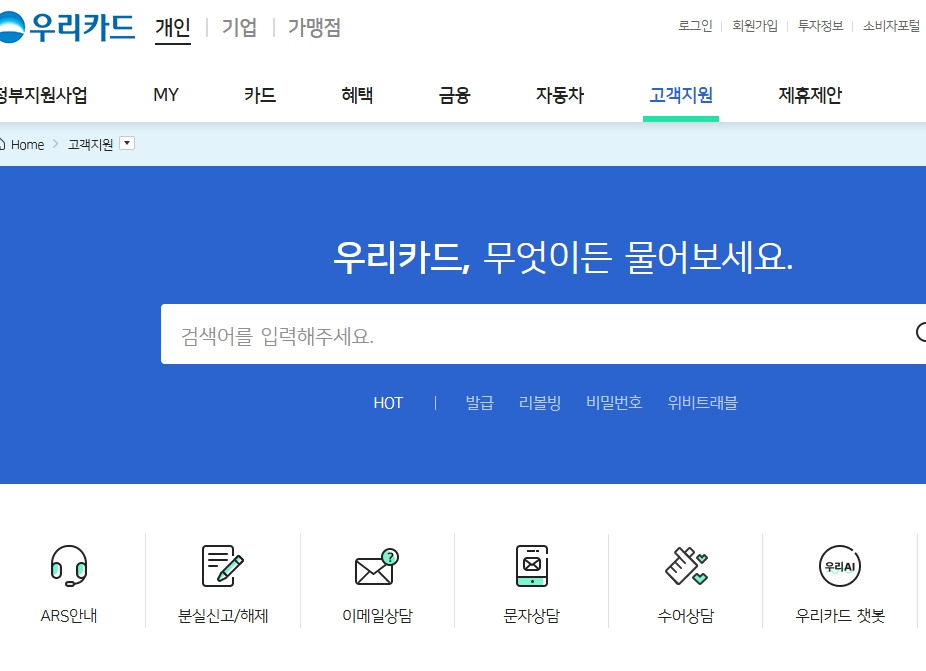Click the 우리카드 logo
This screenshot has height=671, width=926.
coord(67,27)
